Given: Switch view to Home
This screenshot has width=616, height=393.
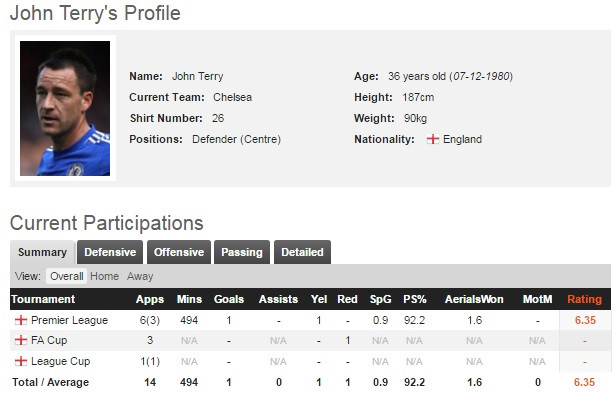Looking at the screenshot, I should click(x=104, y=276).
